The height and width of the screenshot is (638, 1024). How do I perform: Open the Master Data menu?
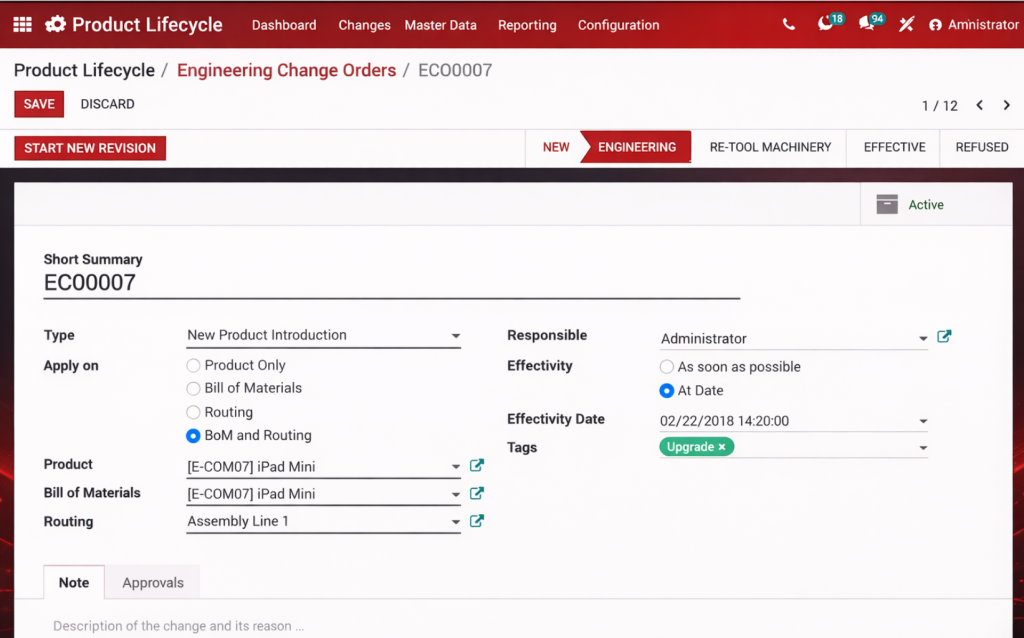440,25
